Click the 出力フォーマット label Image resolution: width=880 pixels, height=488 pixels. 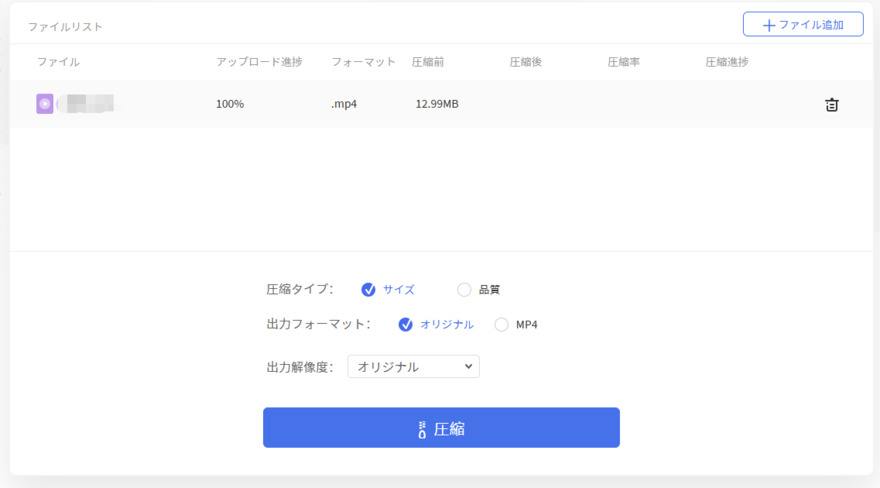pos(318,324)
